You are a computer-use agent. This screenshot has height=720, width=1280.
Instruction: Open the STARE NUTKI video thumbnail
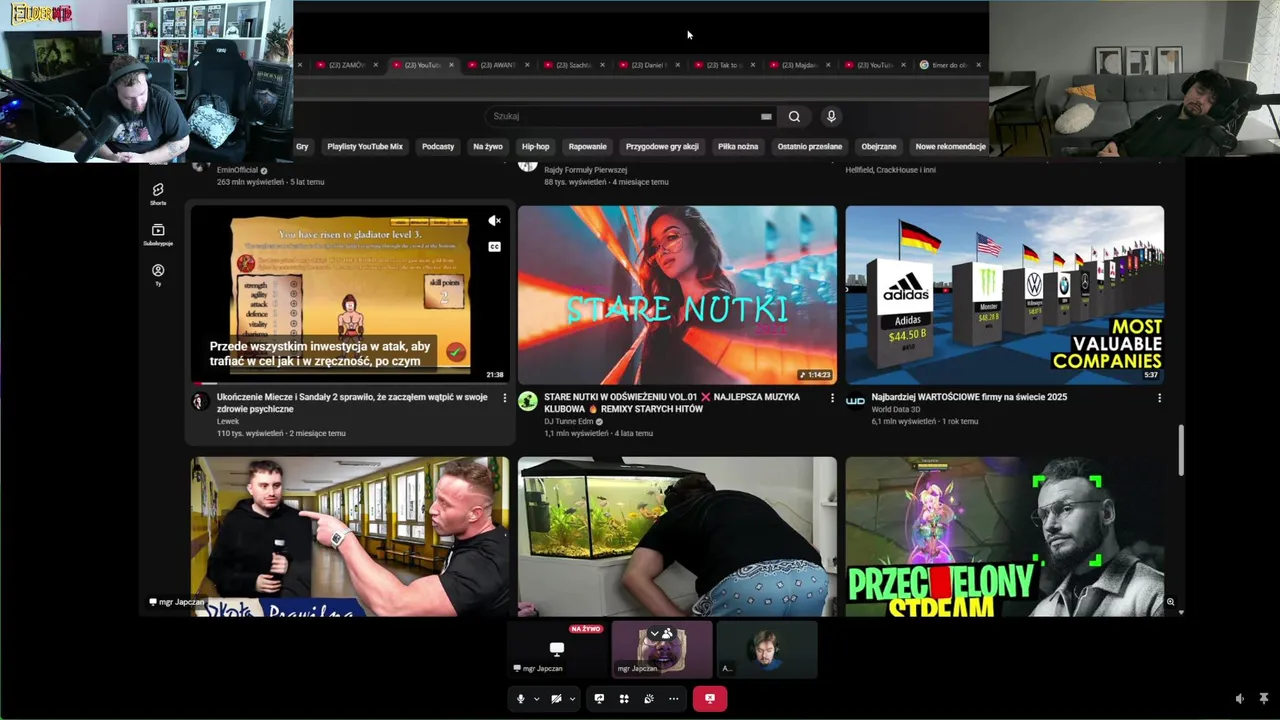click(x=677, y=295)
